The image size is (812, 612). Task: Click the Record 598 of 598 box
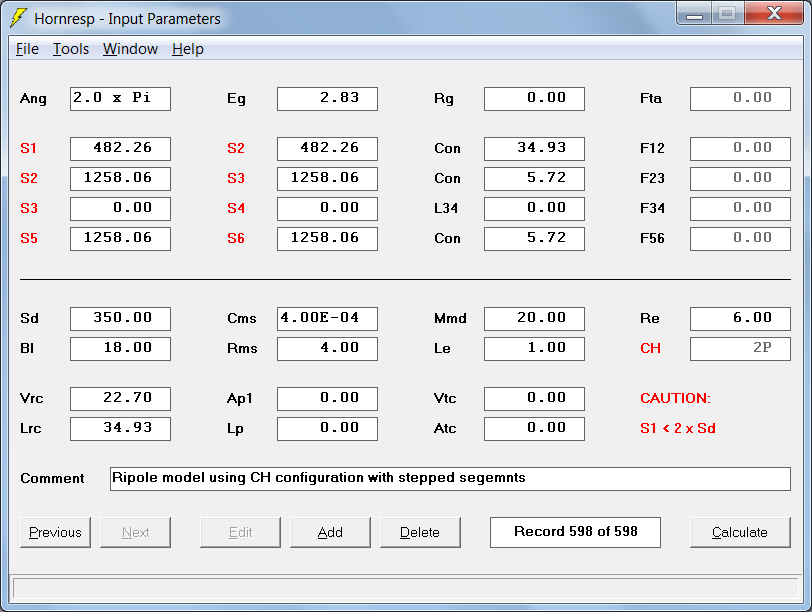coord(575,532)
